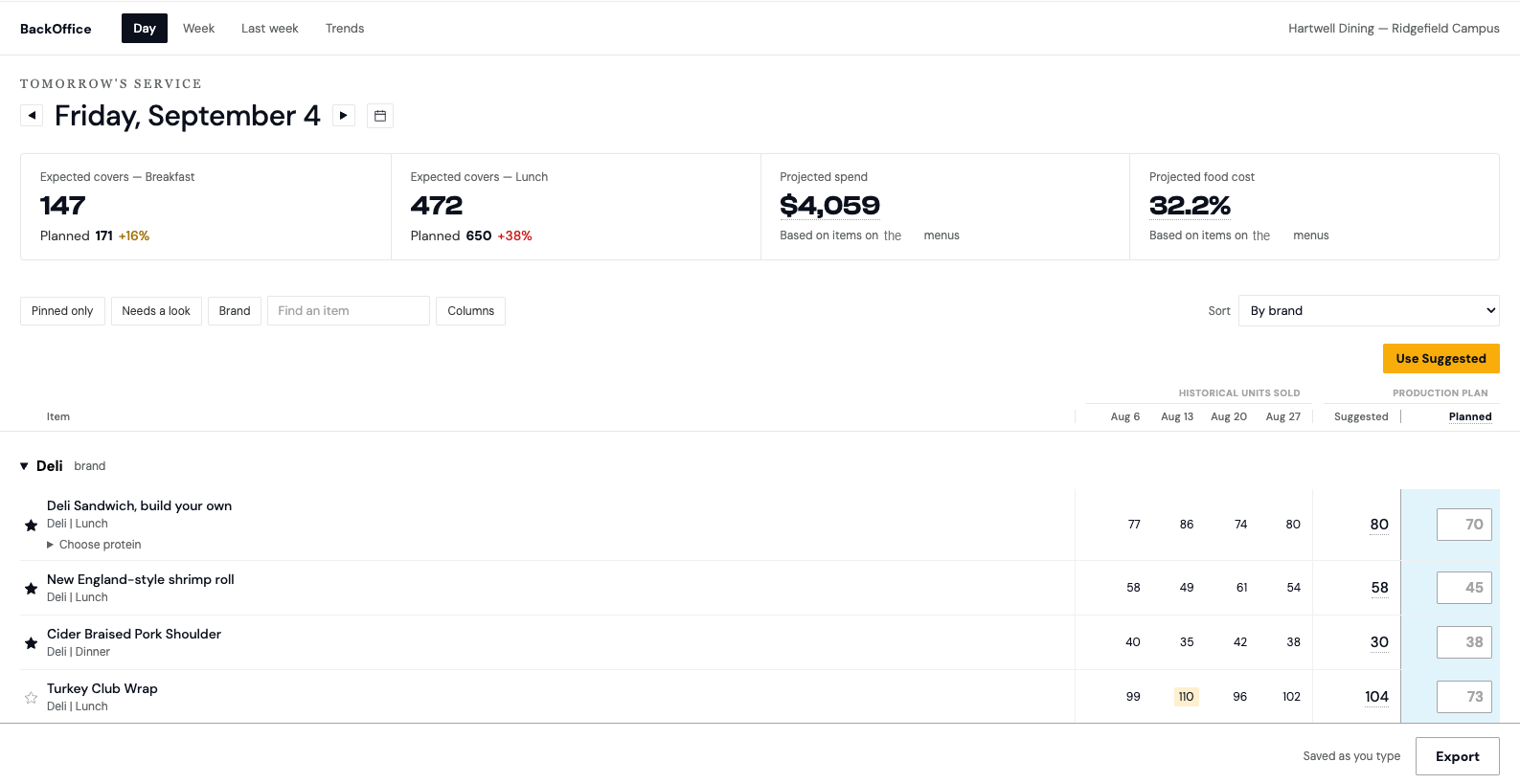The image size is (1520, 784).
Task: Click the BackOffice logo link
Action: (56, 29)
